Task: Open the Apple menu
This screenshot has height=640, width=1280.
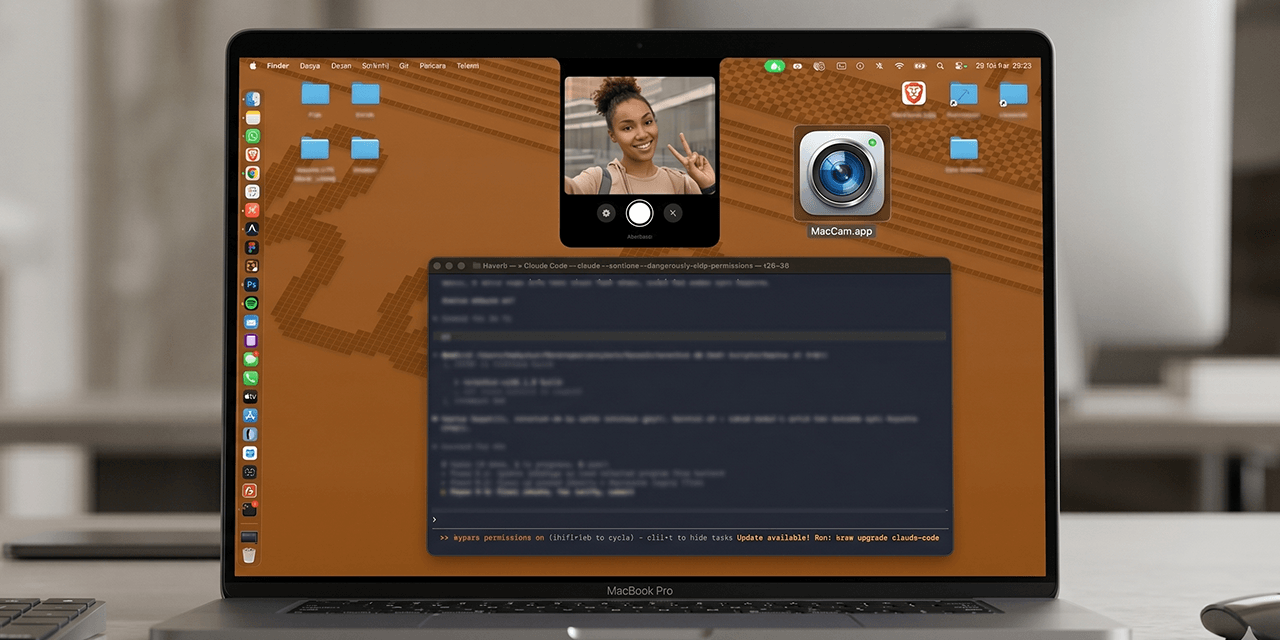Action: coord(253,66)
